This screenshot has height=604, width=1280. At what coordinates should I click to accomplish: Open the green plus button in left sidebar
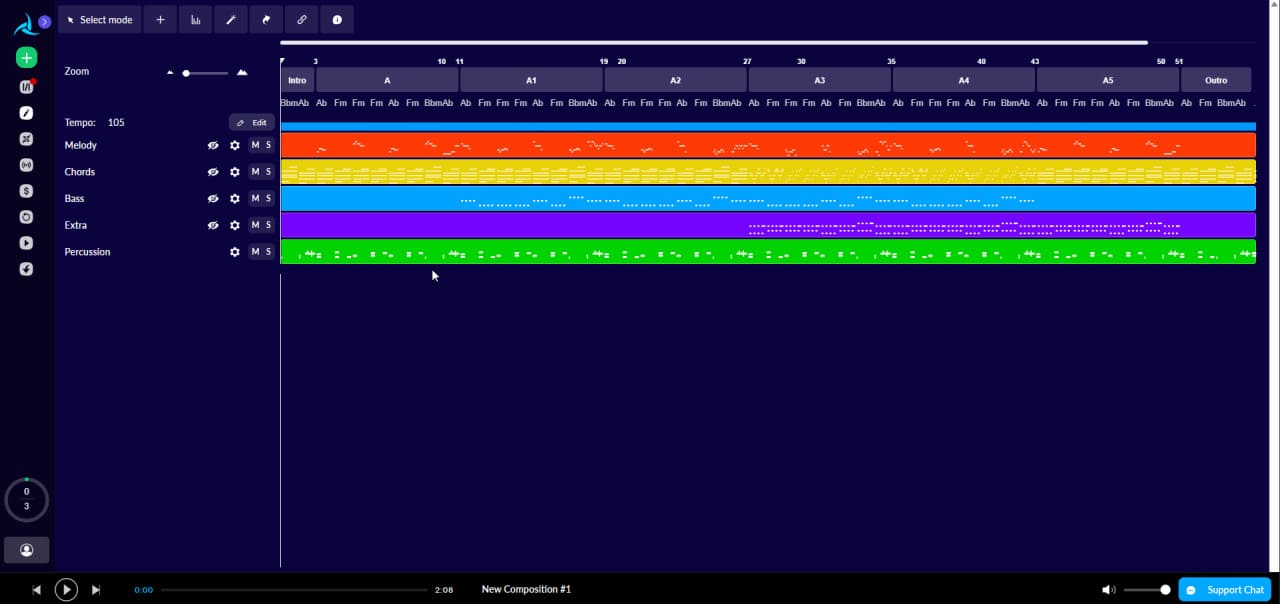tap(25, 57)
